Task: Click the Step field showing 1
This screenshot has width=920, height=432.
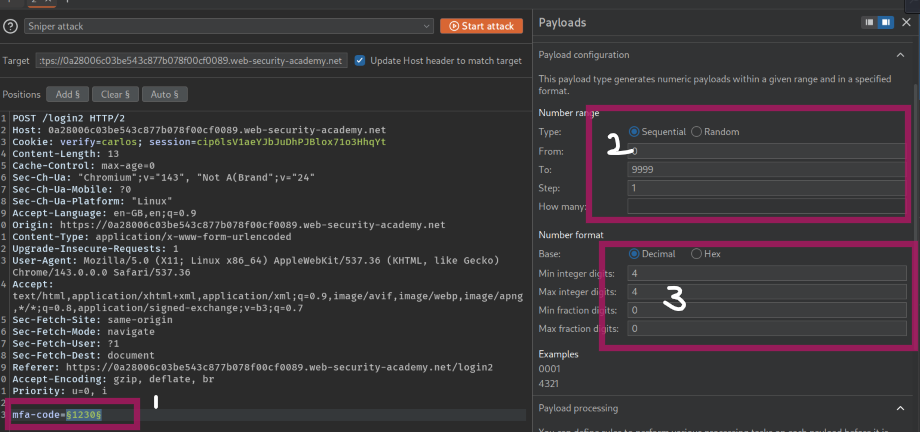Action: pos(766,188)
